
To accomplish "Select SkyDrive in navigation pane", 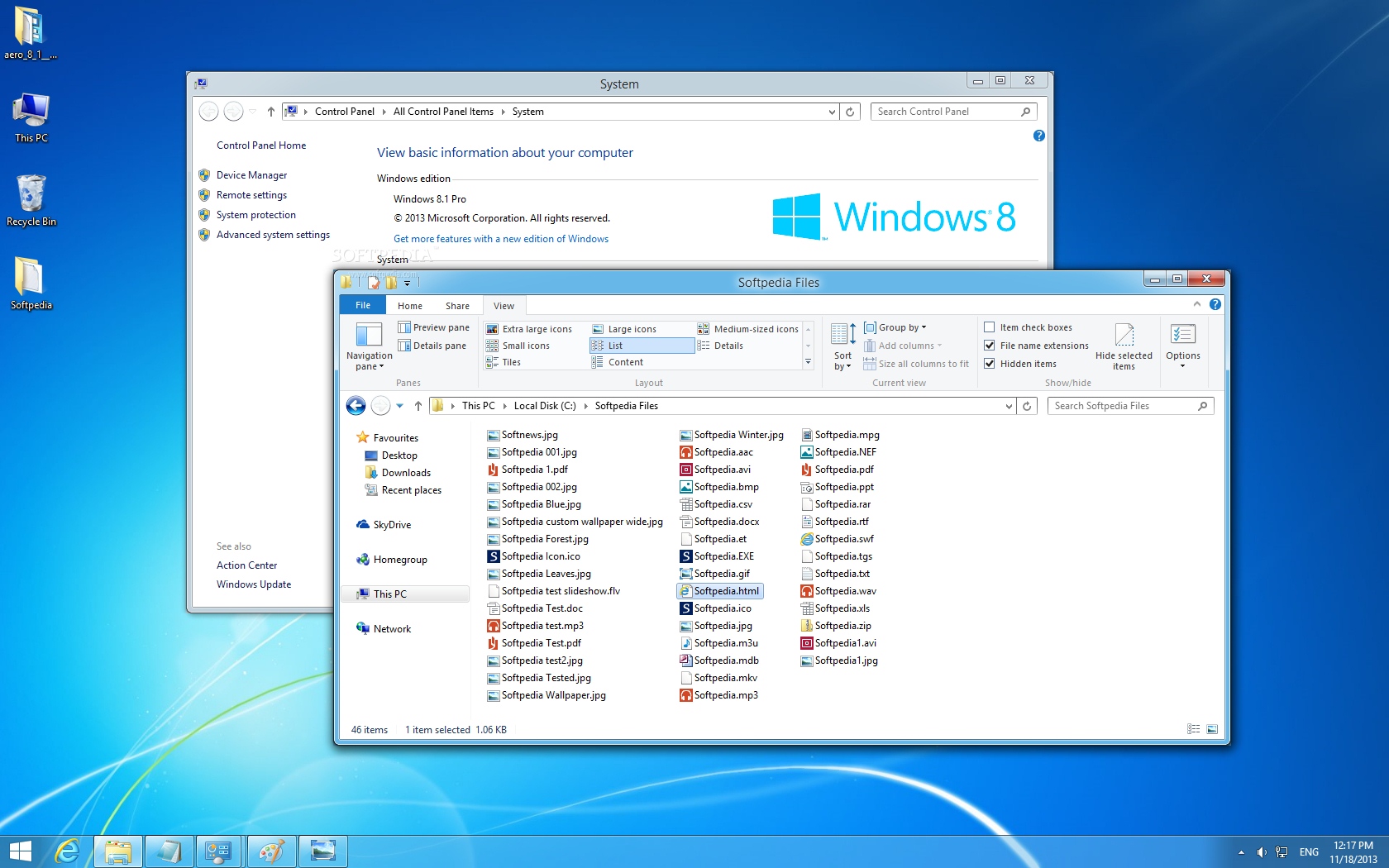I will point(392,525).
